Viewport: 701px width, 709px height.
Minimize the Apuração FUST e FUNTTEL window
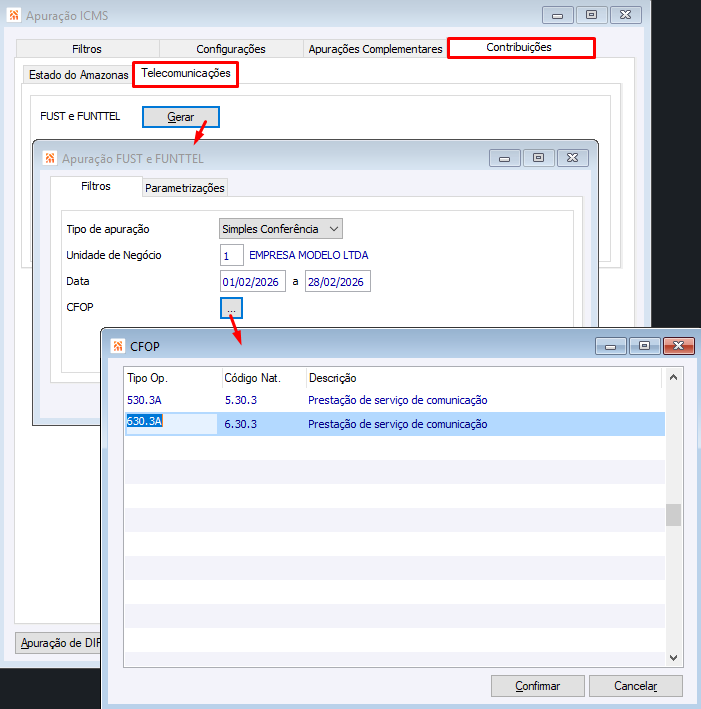[x=505, y=158]
